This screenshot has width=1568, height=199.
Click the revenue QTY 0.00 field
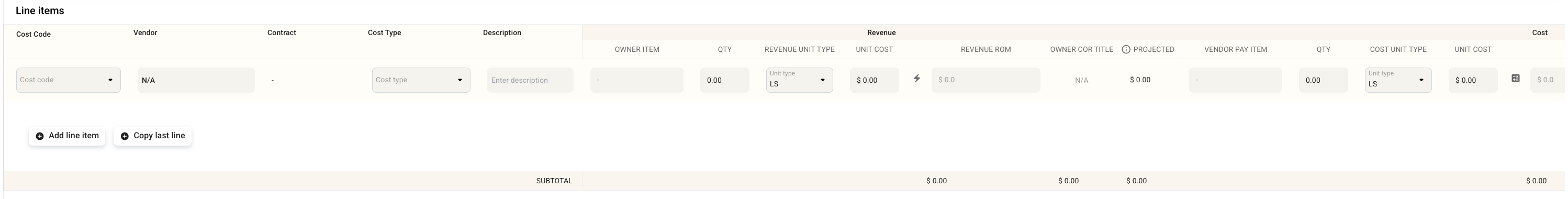(x=724, y=80)
